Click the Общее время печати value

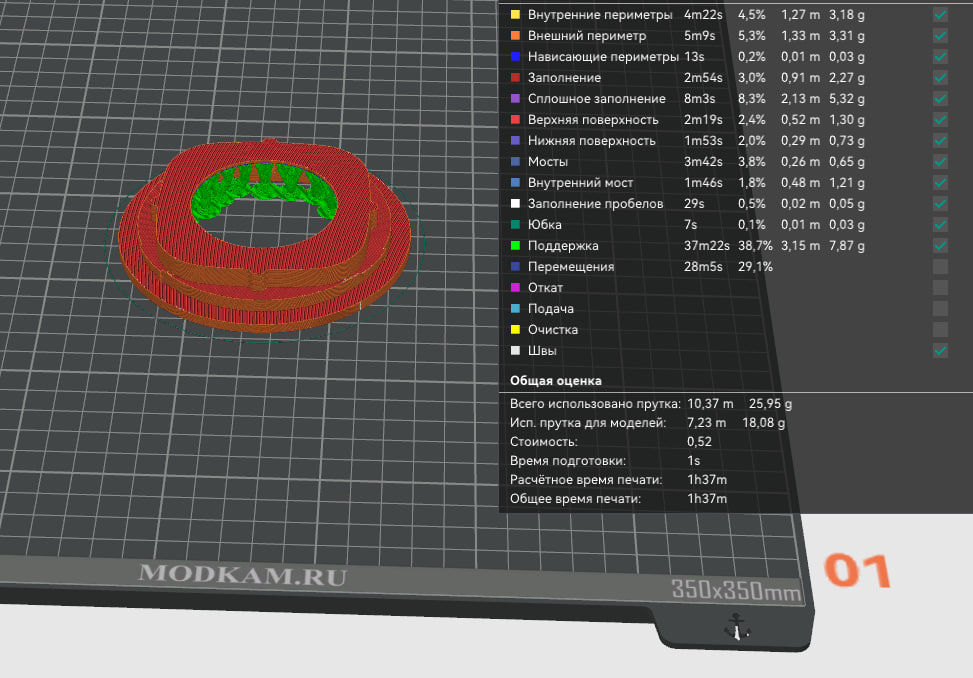click(x=707, y=499)
